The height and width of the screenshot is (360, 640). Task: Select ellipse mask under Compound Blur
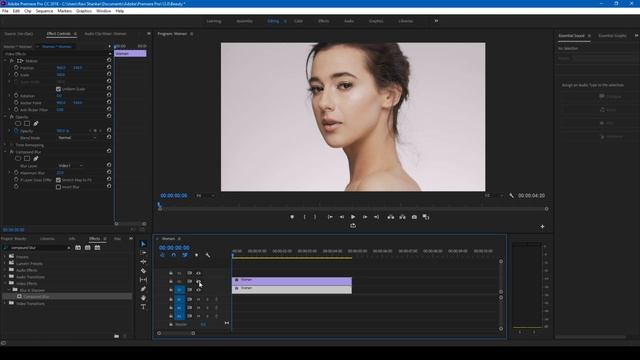18,158
